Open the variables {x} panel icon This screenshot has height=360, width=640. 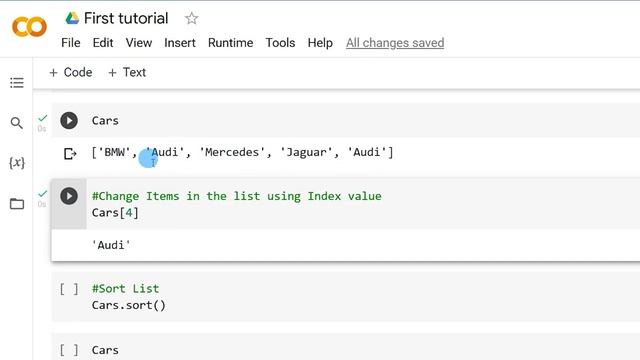[17, 163]
